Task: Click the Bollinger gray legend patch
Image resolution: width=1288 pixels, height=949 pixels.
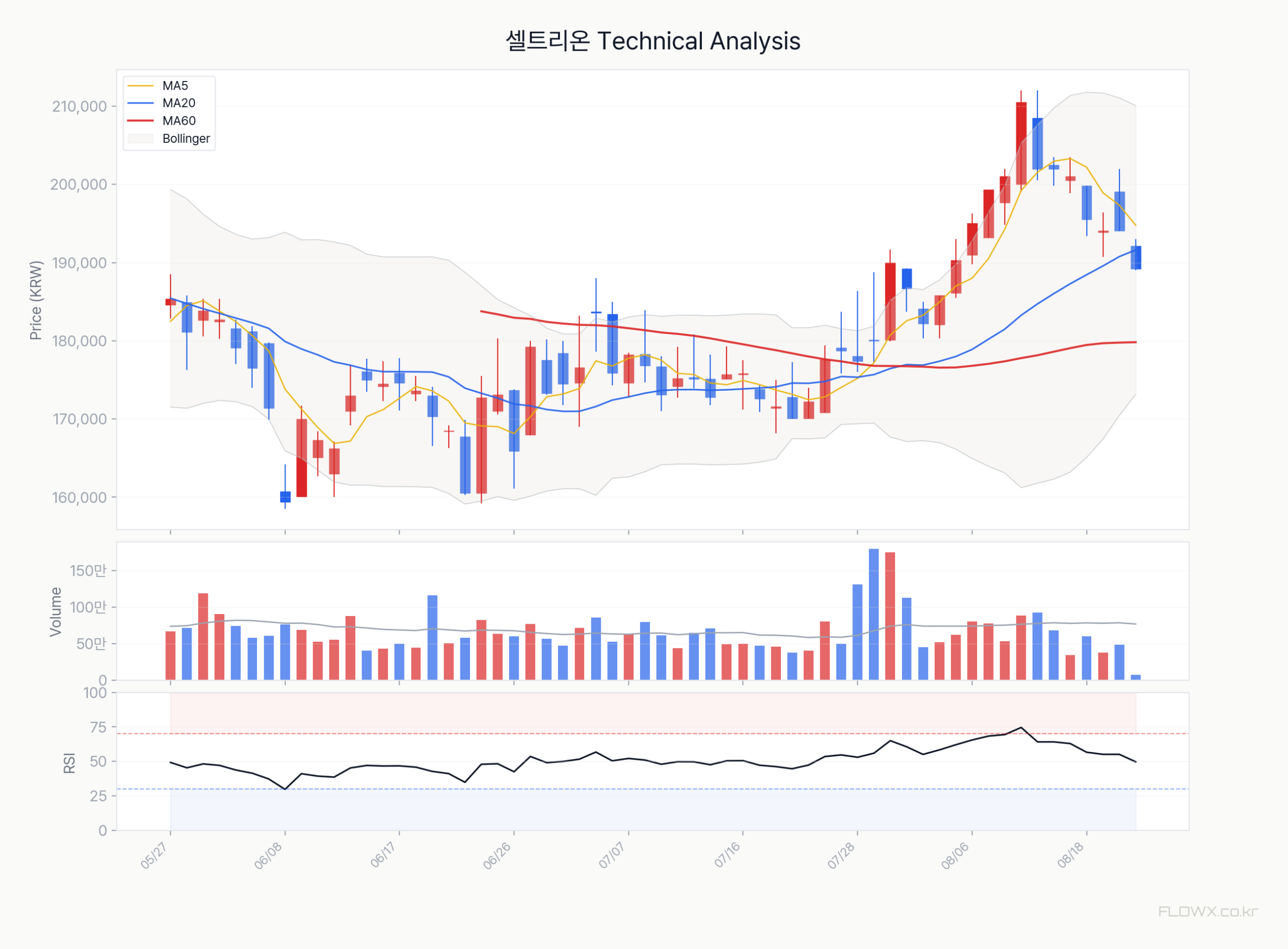Action: click(x=141, y=138)
